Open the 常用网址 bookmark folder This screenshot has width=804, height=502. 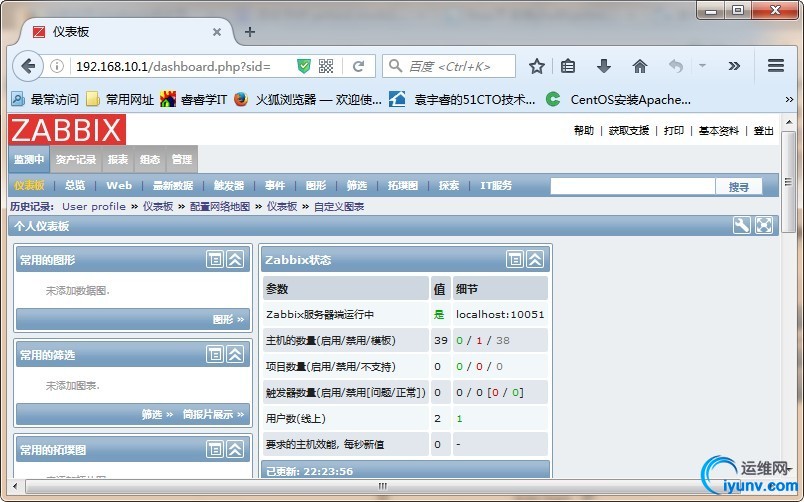pos(120,99)
